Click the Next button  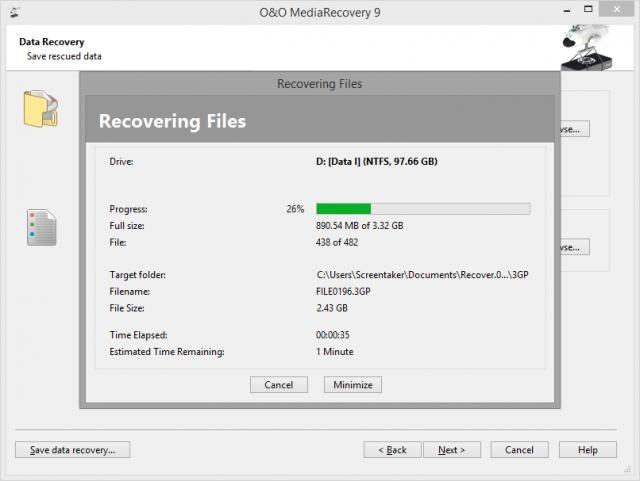452,450
